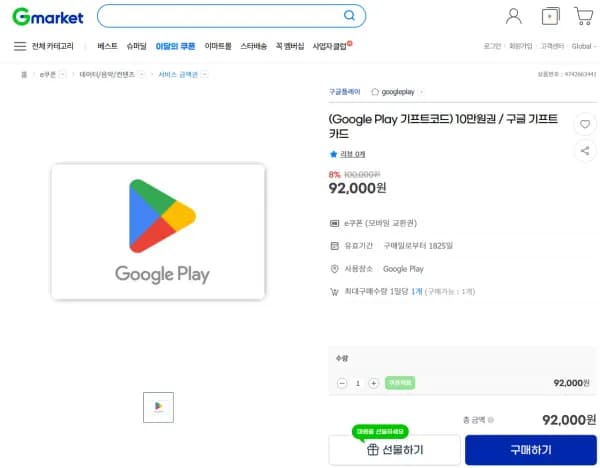The width and height of the screenshot is (600, 468).
Task: Open the user account icon
Action: pyautogui.click(x=514, y=16)
